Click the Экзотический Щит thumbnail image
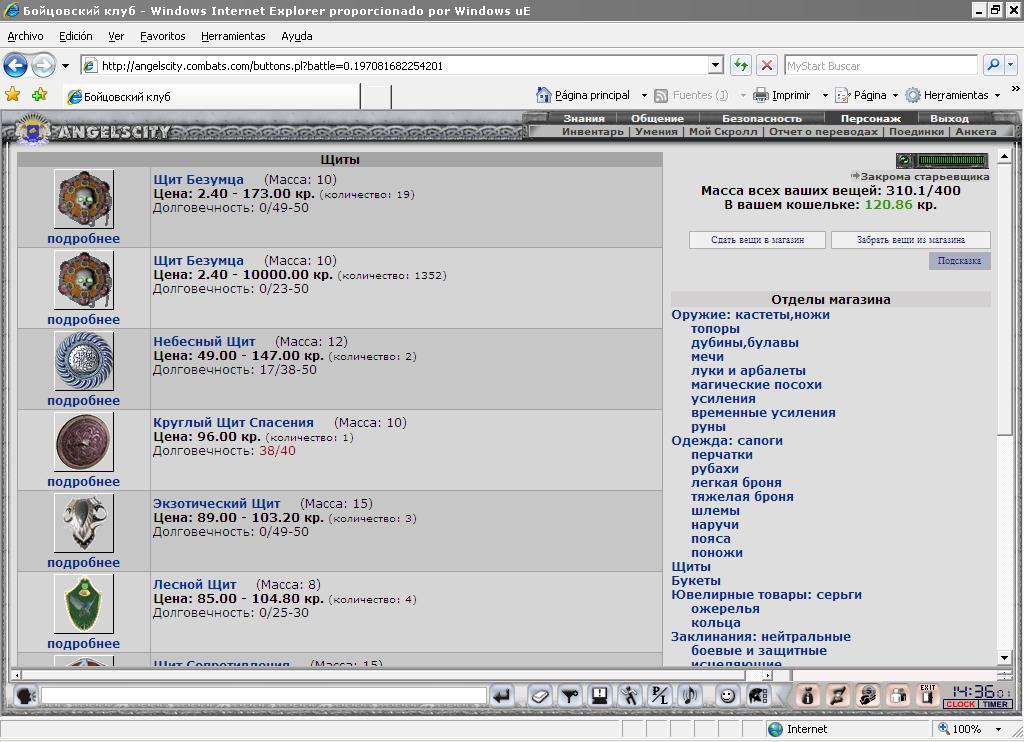1024x742 pixels. point(84,523)
